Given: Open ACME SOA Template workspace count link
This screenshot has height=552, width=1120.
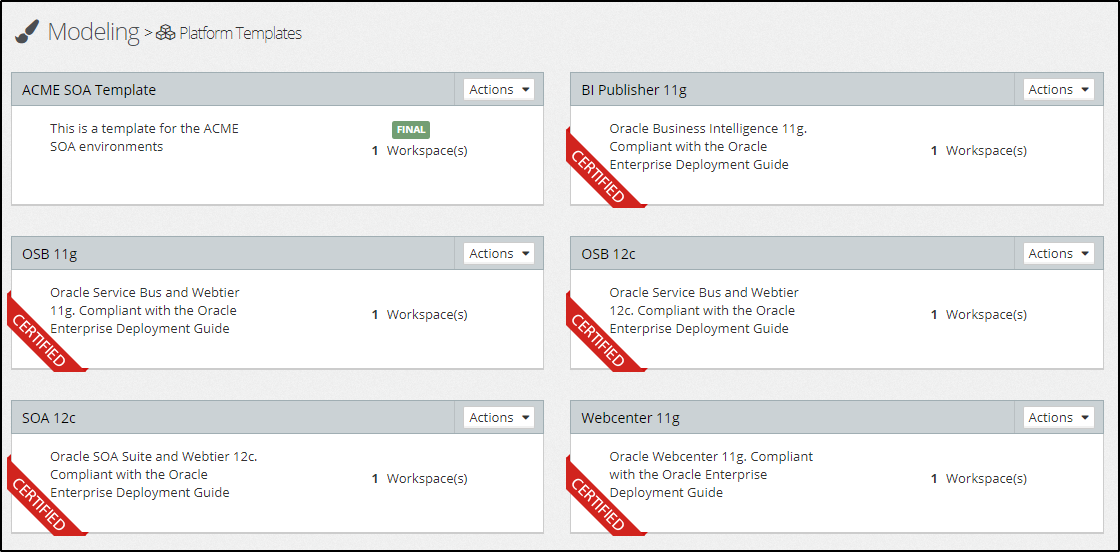Looking at the screenshot, I should tap(420, 151).
